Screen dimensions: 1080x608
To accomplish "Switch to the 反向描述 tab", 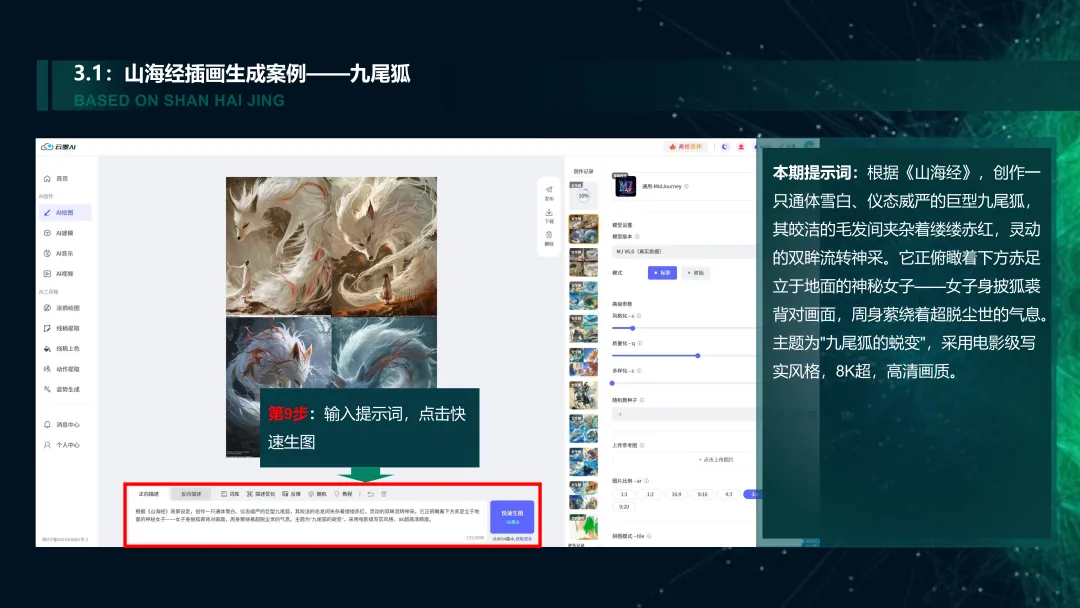I will click(x=191, y=494).
